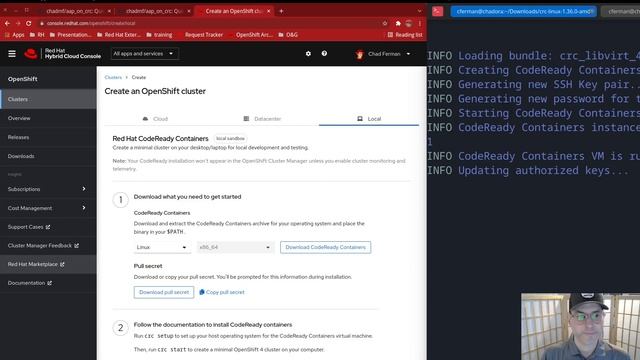Click 'INFO Updating authorized keys...' terminal line

coord(528,171)
